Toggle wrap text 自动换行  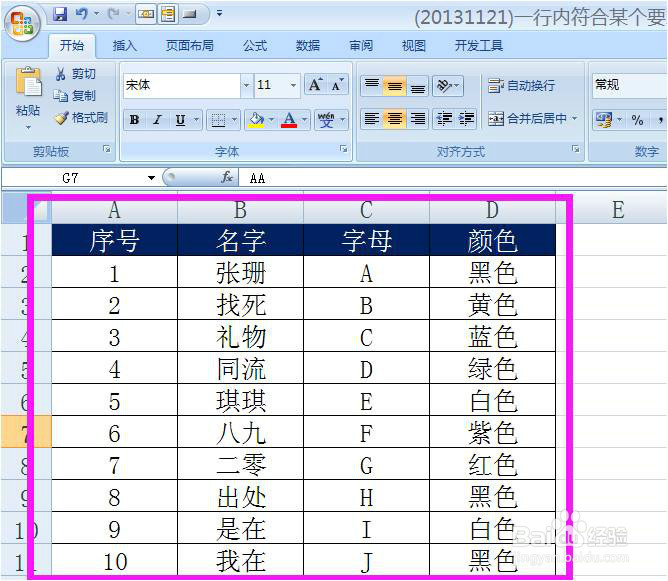coord(521,86)
